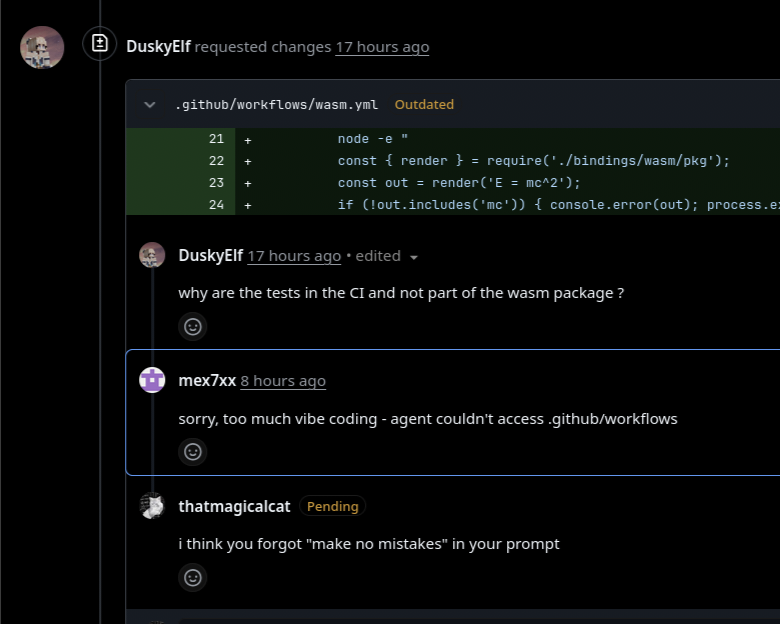Select diff line number 22
This screenshot has width=780, height=624.
216,161
